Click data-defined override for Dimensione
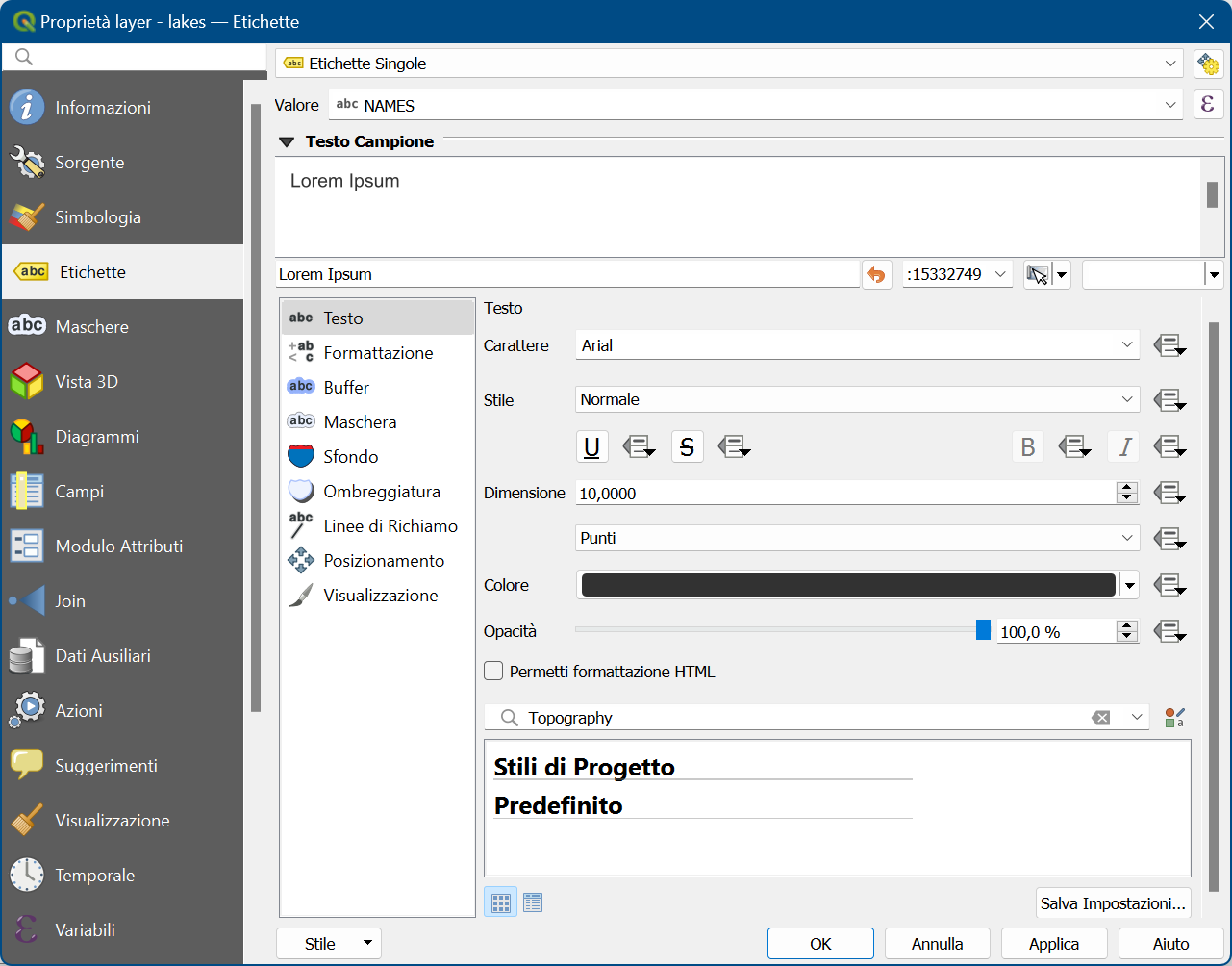The height and width of the screenshot is (966, 1232). pyautogui.click(x=1169, y=493)
